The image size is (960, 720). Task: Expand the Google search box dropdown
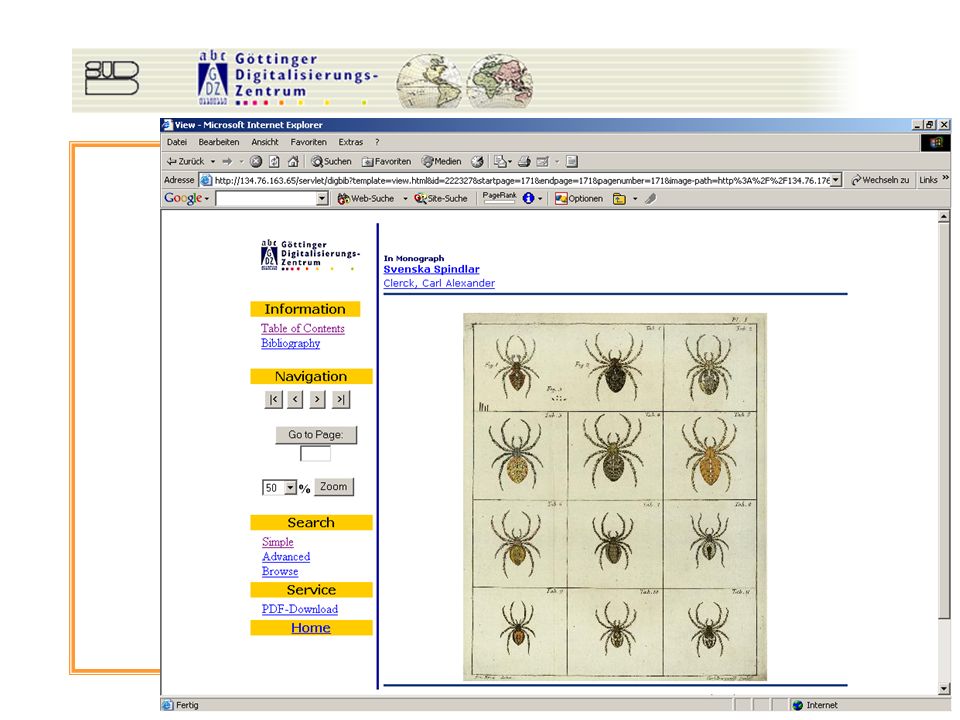coord(323,198)
